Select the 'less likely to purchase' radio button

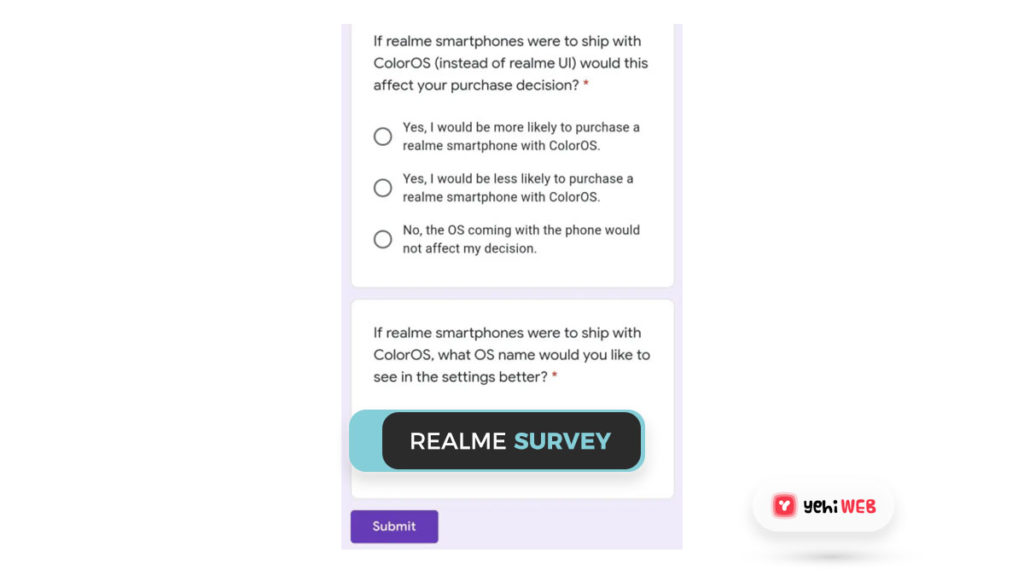(x=383, y=188)
